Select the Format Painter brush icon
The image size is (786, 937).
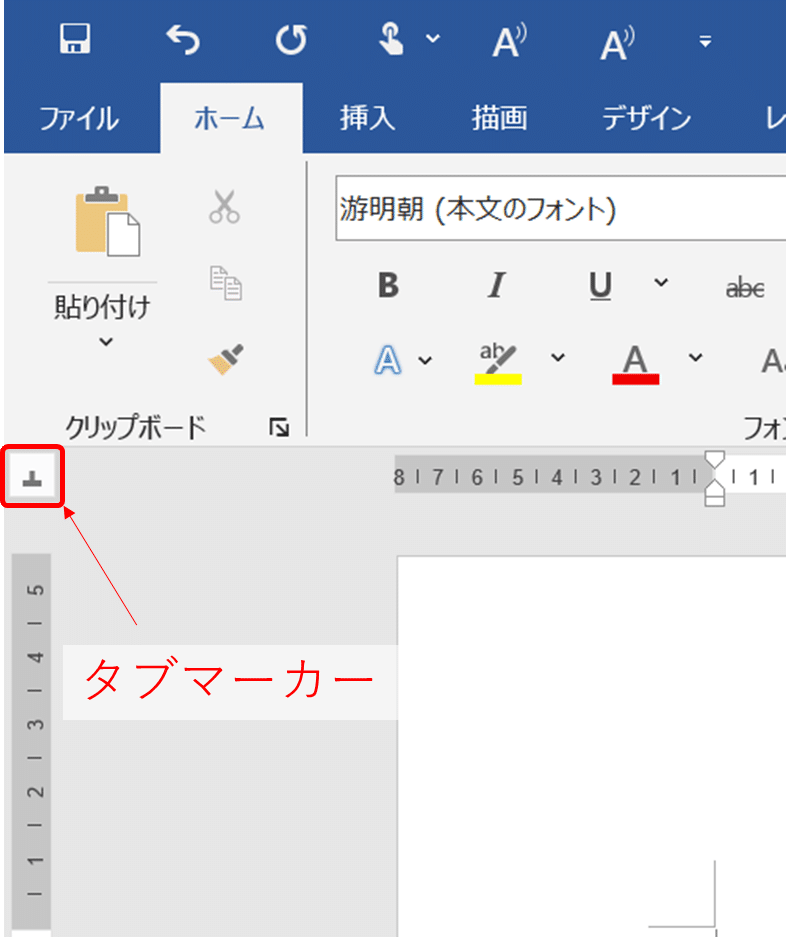[x=225, y=359]
